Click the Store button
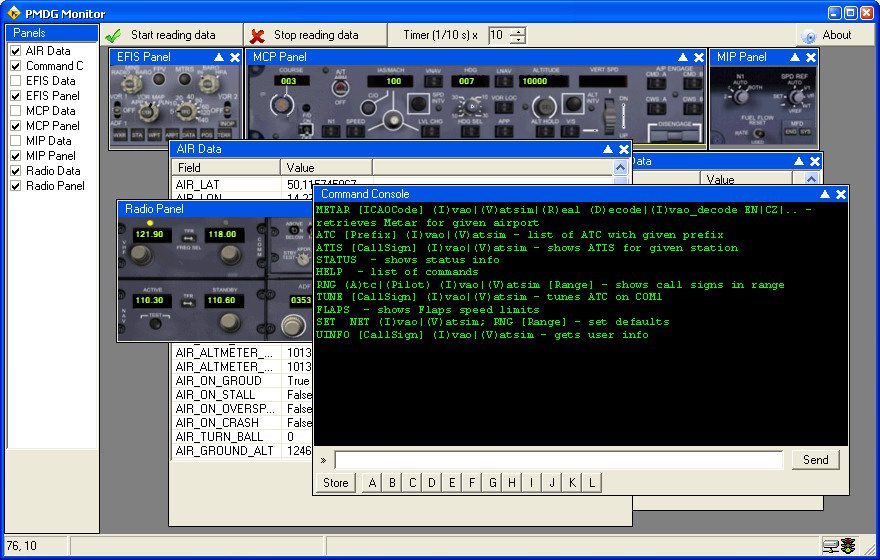The width and height of the screenshot is (880, 560). [336, 483]
